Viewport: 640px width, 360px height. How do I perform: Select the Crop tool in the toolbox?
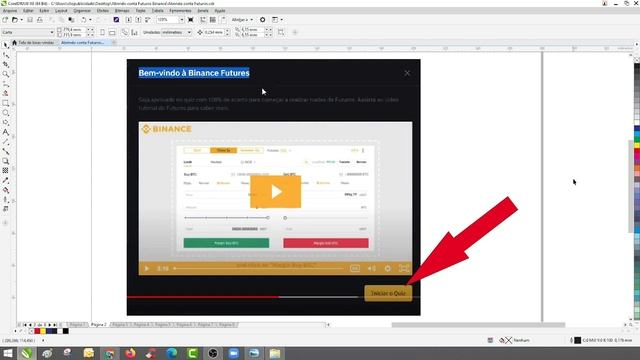pos(6,64)
